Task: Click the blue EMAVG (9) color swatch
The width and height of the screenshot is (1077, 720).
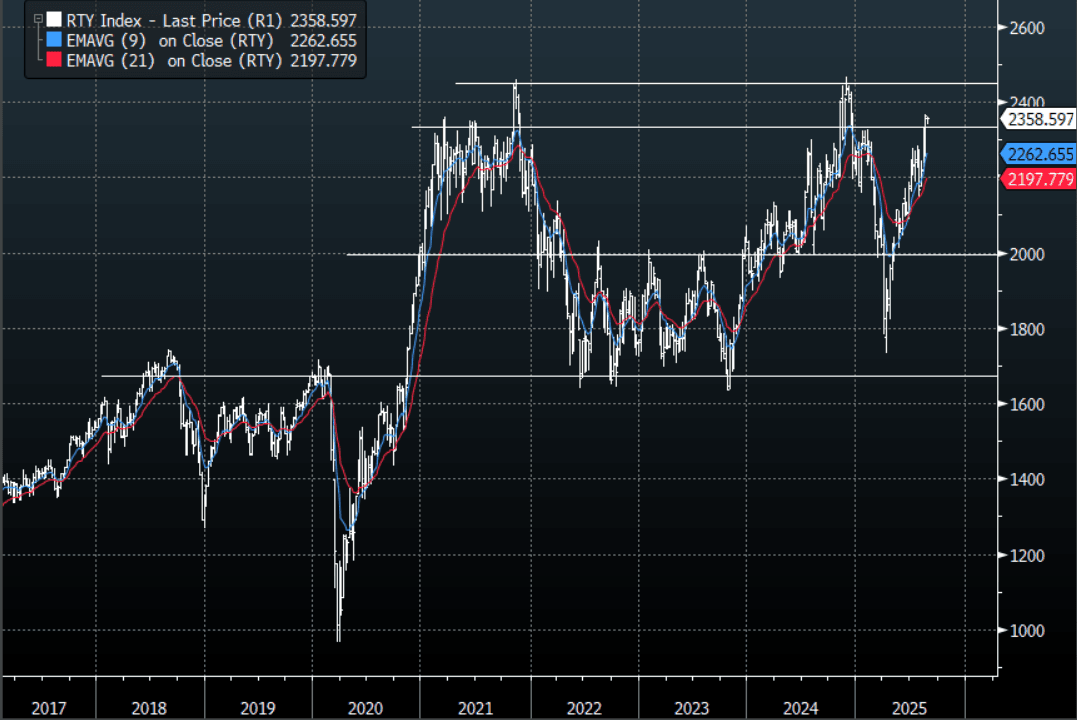Action: point(54,40)
